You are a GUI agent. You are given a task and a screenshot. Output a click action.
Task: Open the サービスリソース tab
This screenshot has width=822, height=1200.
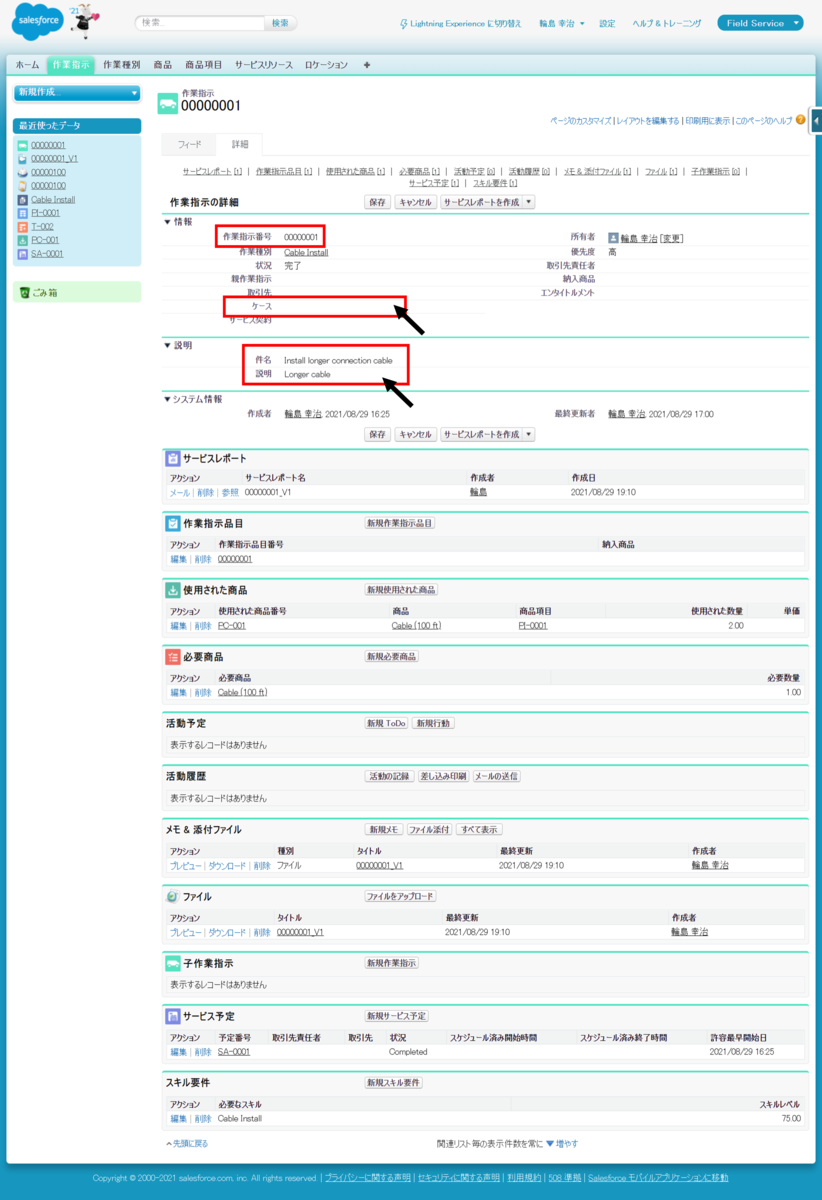coord(264,65)
